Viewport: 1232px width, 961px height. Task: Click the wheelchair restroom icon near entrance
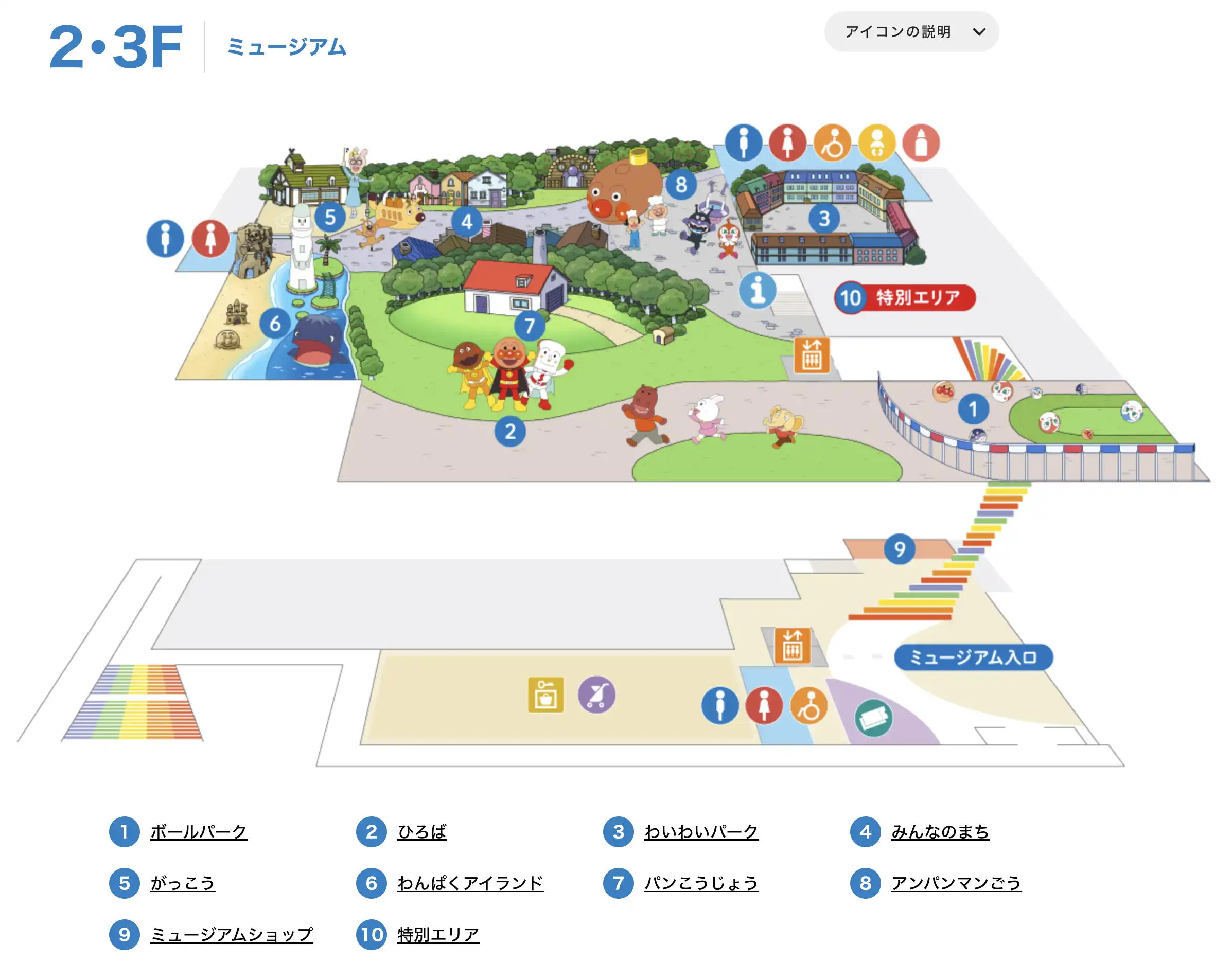click(808, 705)
